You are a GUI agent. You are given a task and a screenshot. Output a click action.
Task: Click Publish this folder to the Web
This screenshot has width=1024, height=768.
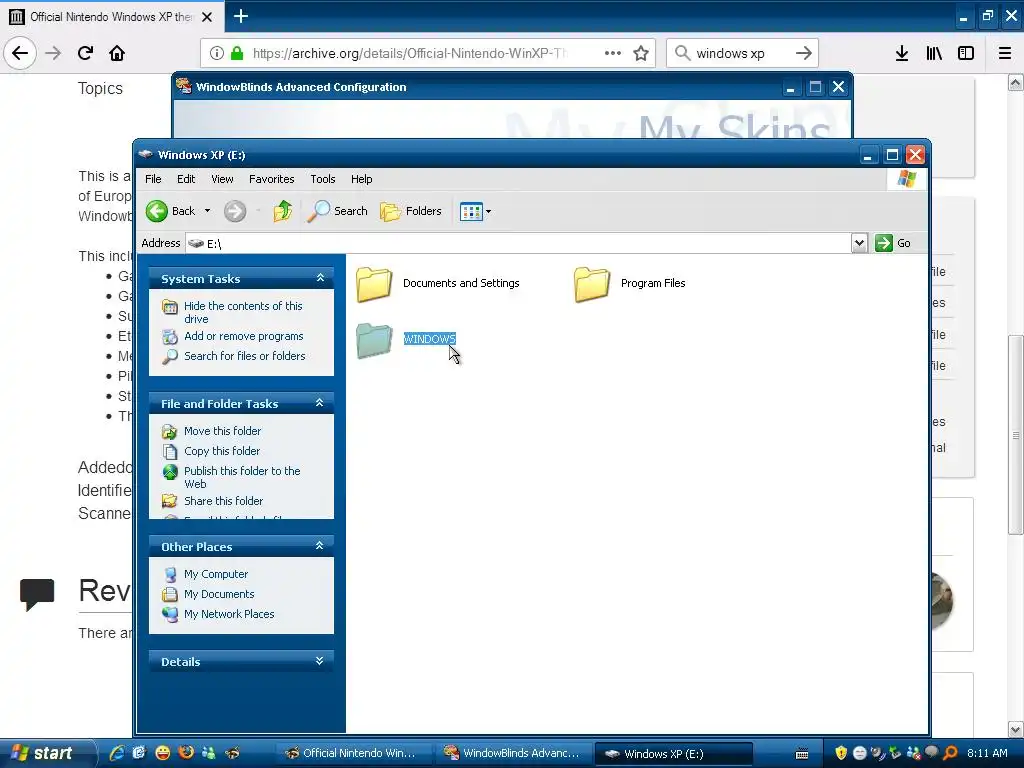[242, 477]
